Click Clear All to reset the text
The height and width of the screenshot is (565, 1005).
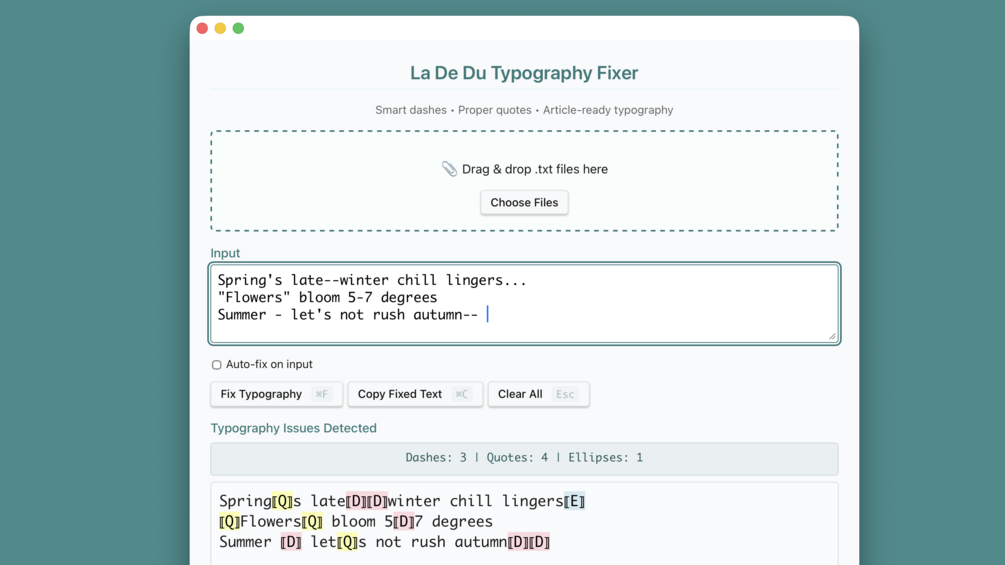tap(538, 394)
